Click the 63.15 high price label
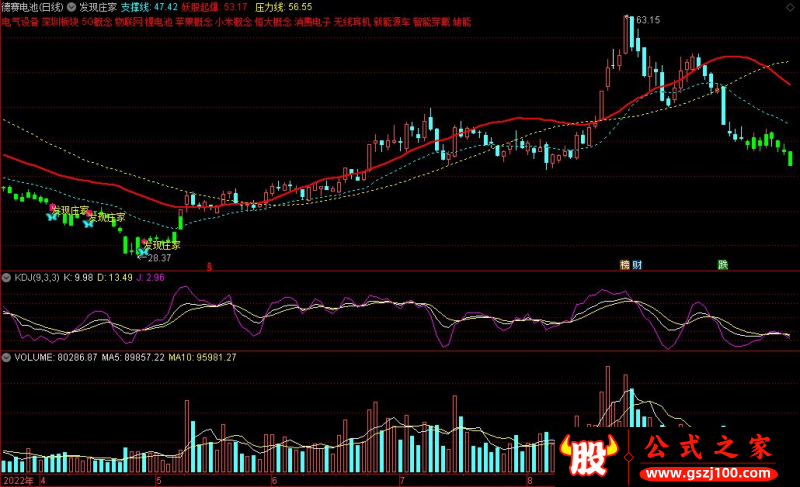Viewport: 800px width, 487px height. 648,20
